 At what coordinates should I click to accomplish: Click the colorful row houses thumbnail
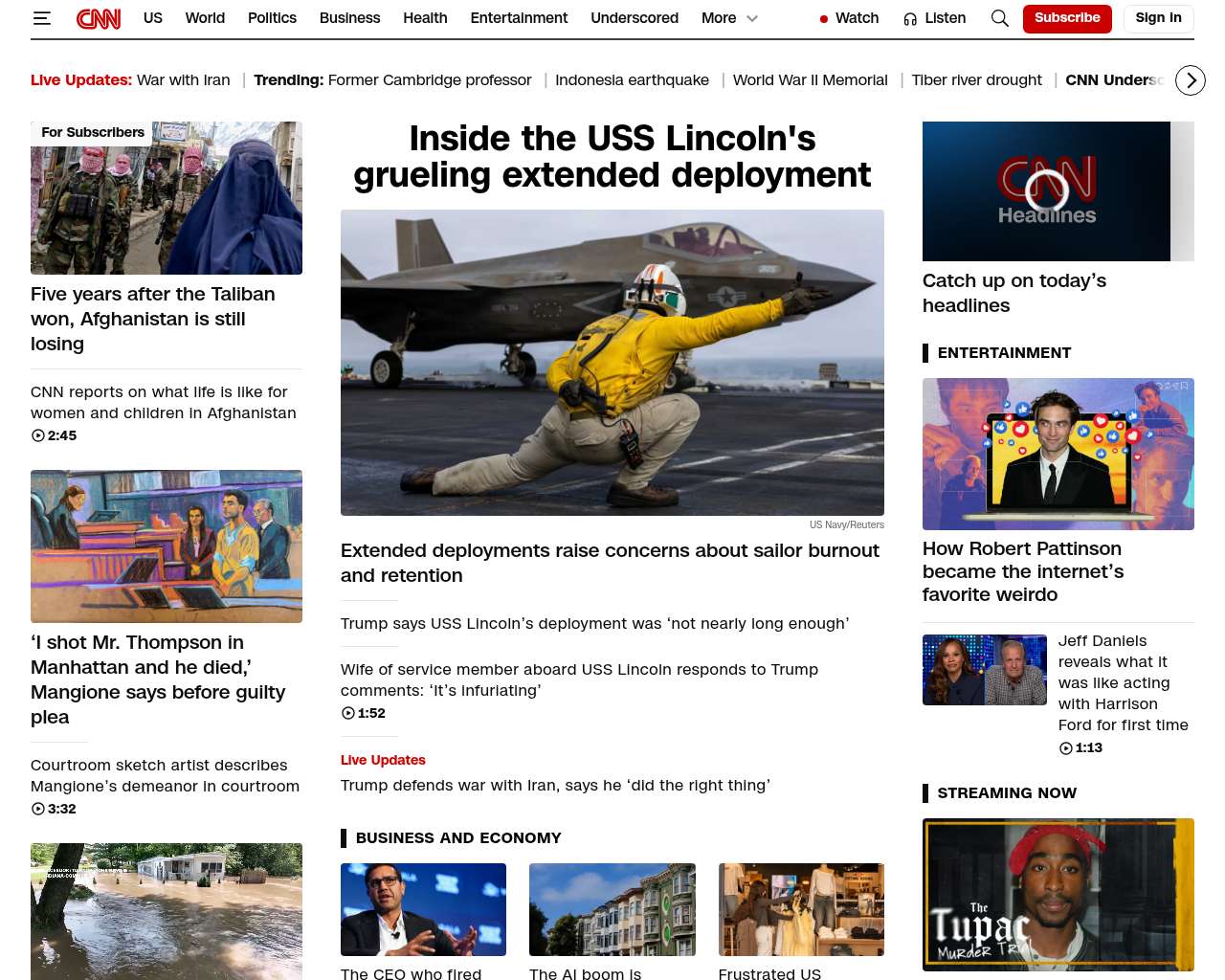(x=612, y=909)
